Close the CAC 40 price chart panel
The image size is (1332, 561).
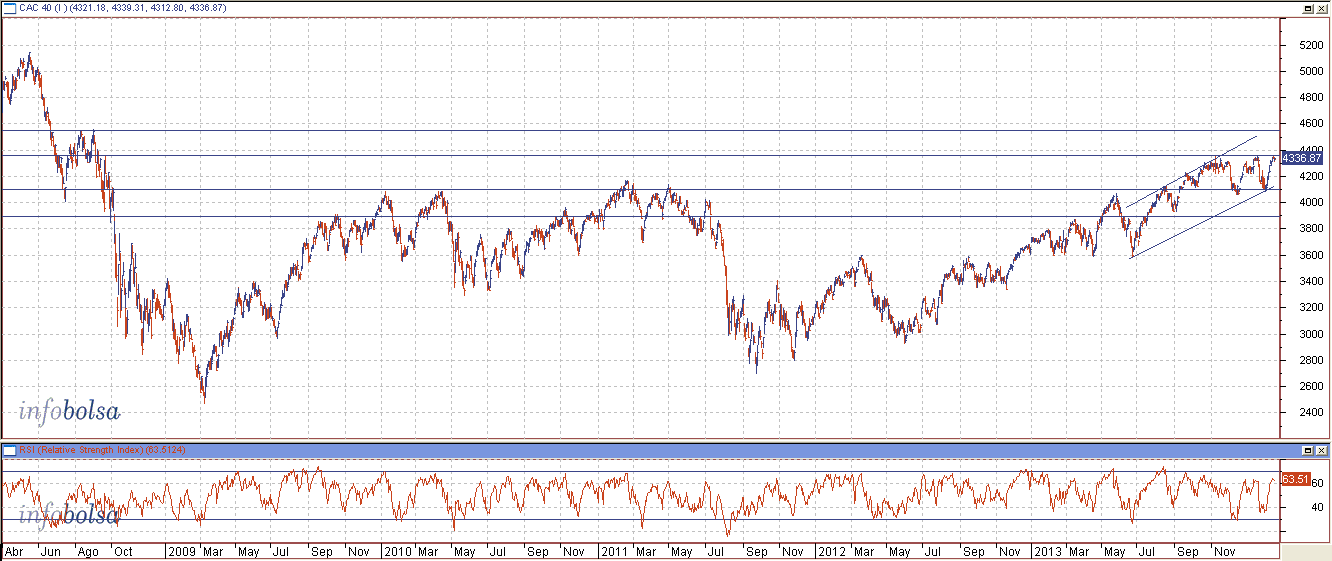click(x=1322, y=8)
